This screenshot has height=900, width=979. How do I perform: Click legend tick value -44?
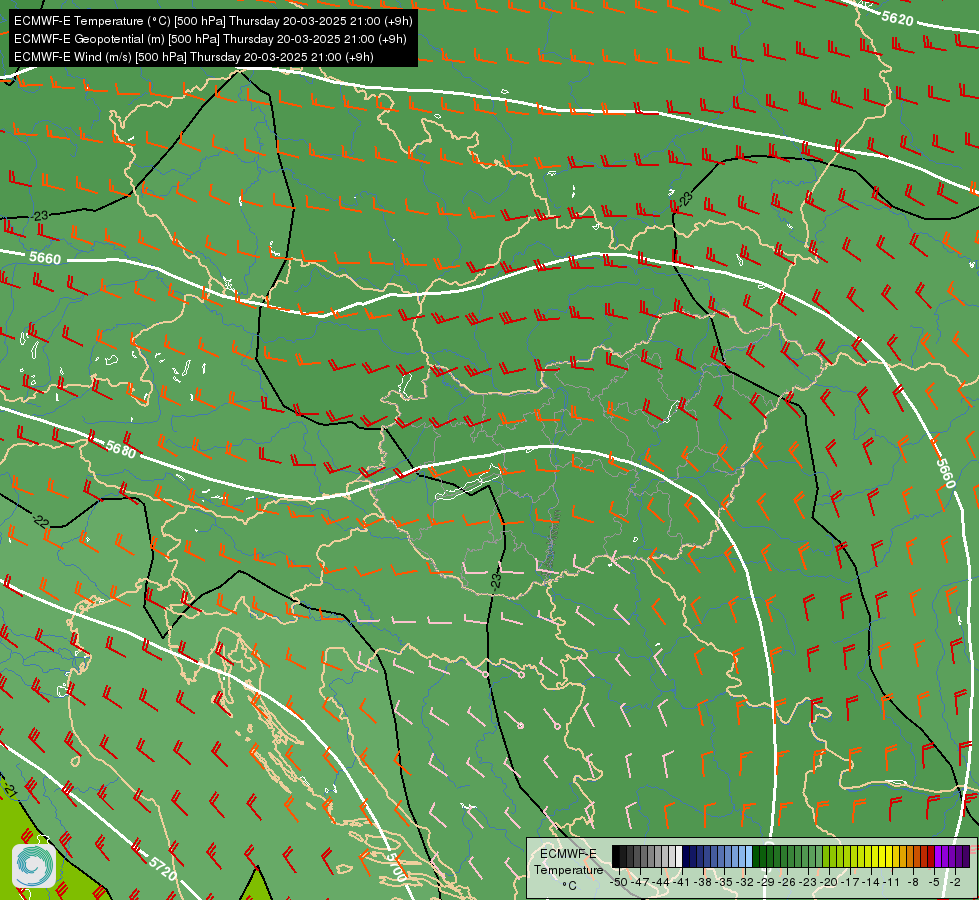(661, 882)
